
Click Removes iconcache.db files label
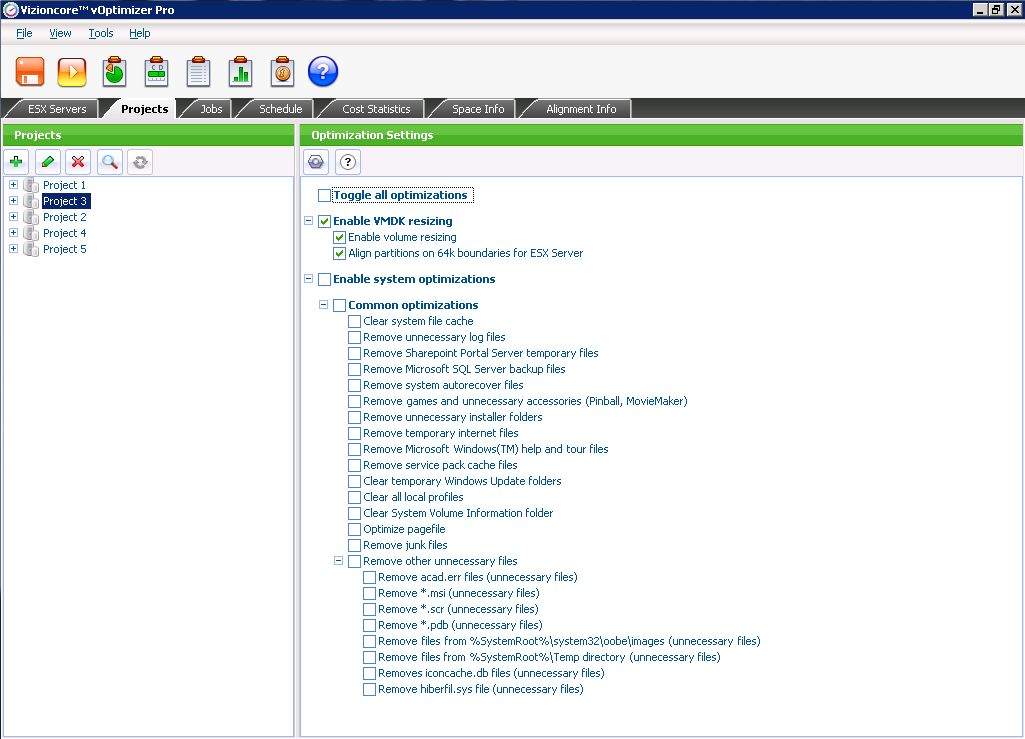pyautogui.click(x=491, y=674)
